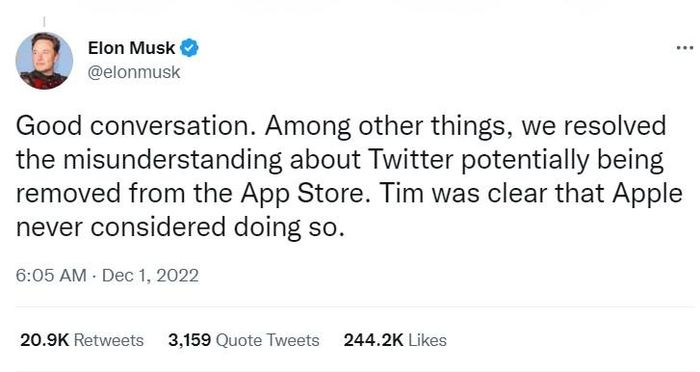
Task: Click the word "Apple" in the tweet
Action: coord(647,195)
